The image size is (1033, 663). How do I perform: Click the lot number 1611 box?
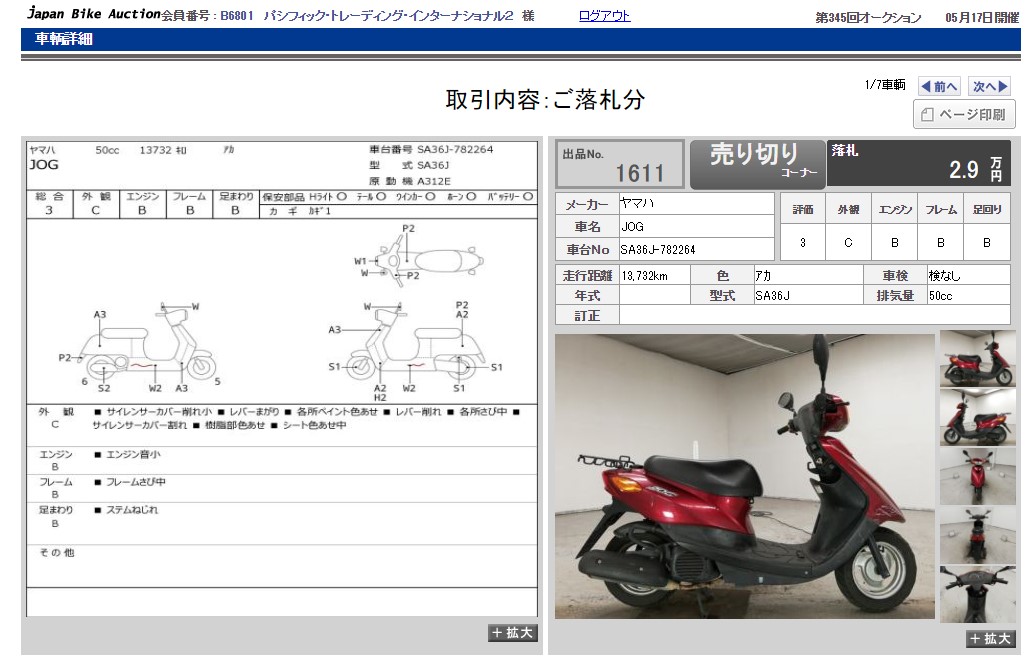(620, 164)
